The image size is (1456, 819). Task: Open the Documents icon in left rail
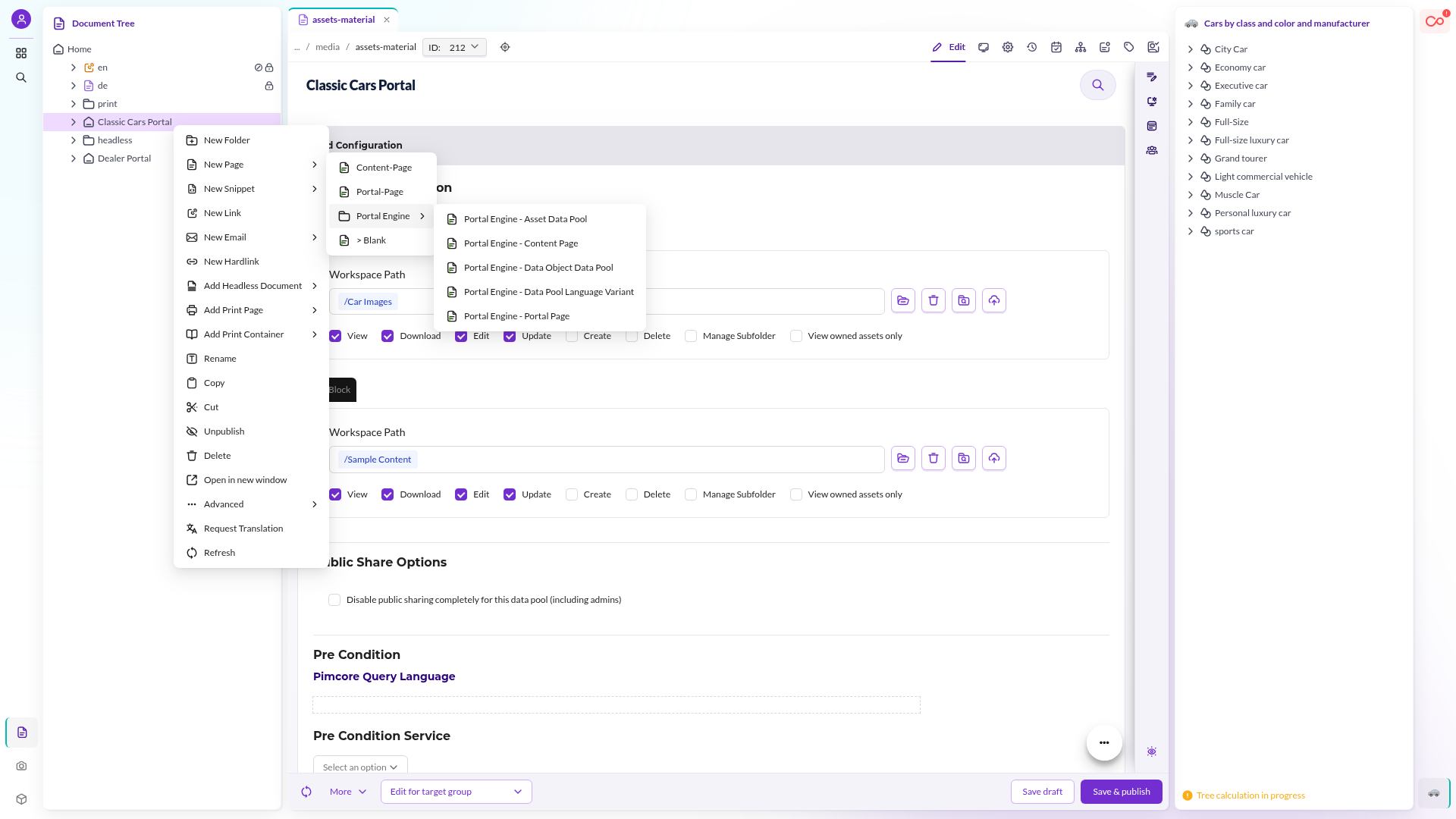click(22, 733)
